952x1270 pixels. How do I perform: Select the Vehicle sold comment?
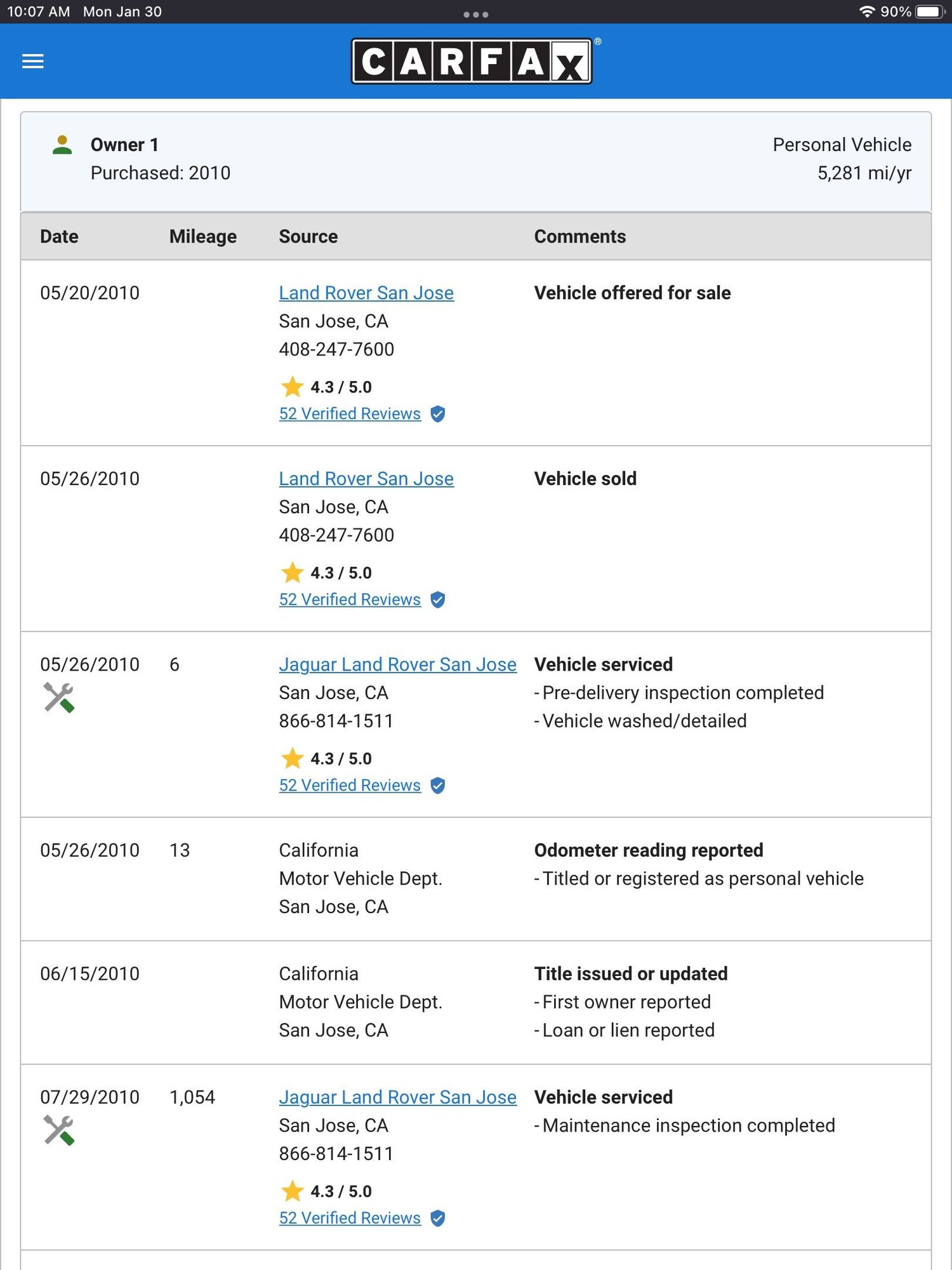pos(585,479)
